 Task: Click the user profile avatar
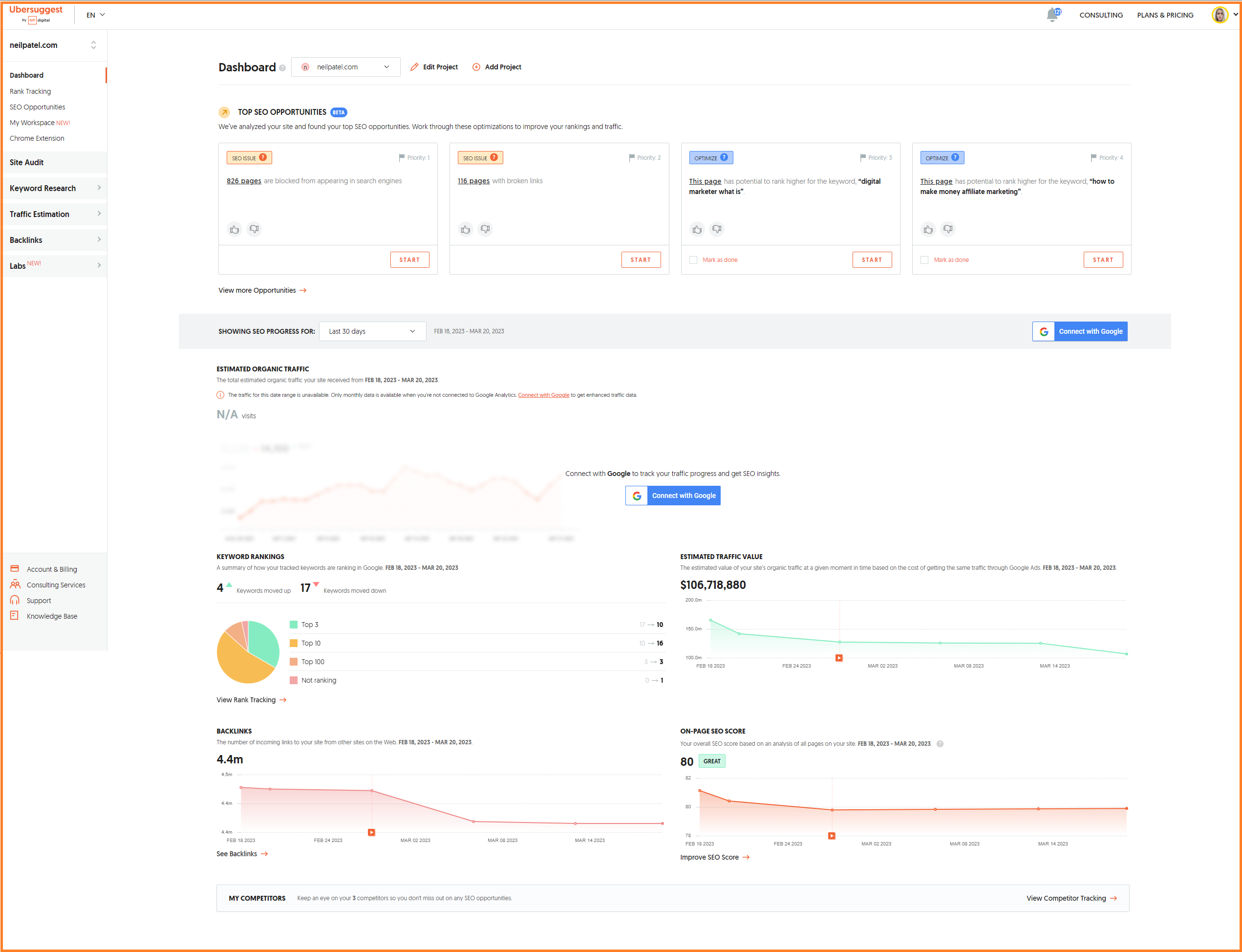click(1220, 15)
